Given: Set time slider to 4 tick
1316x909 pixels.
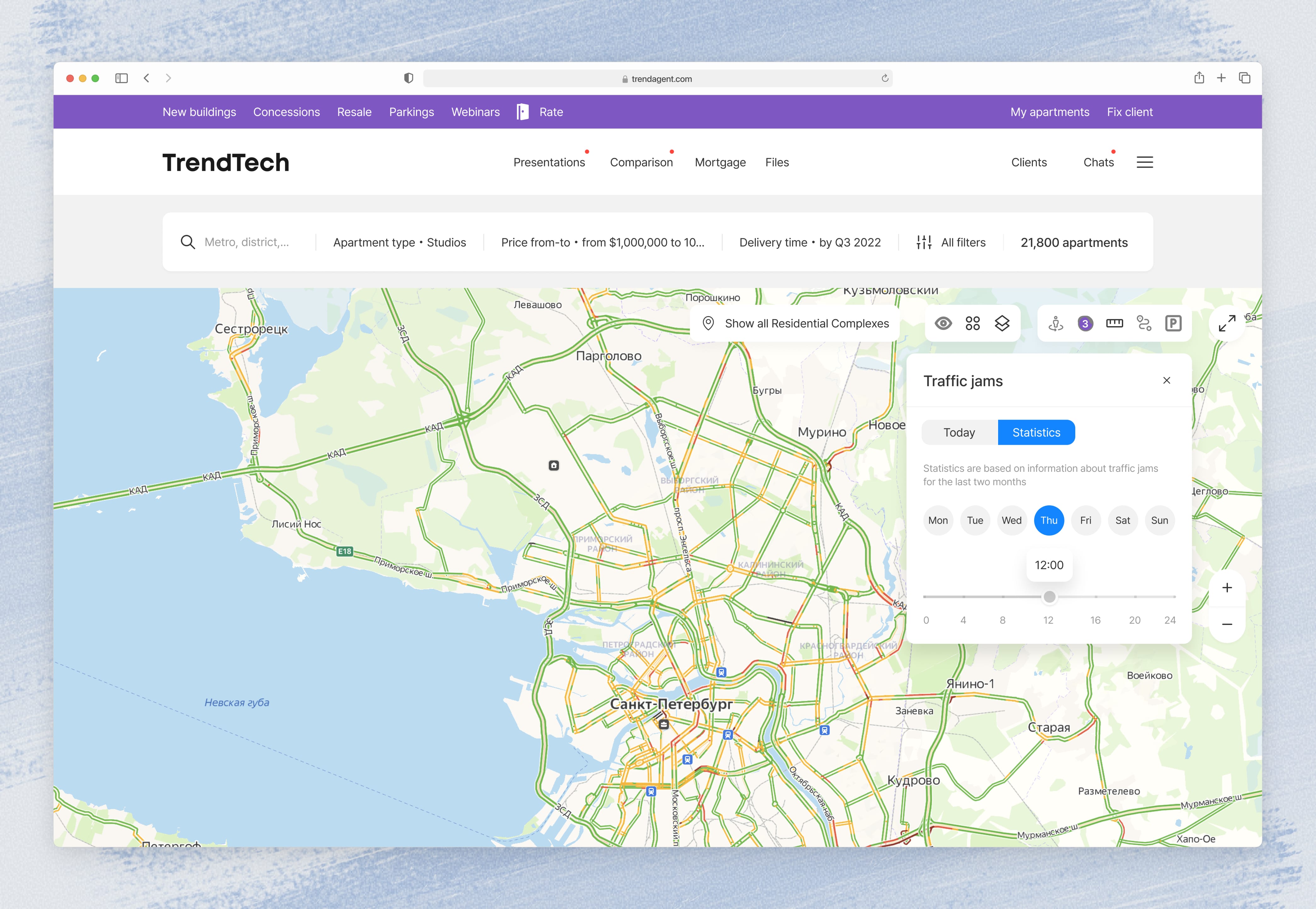Looking at the screenshot, I should [964, 597].
